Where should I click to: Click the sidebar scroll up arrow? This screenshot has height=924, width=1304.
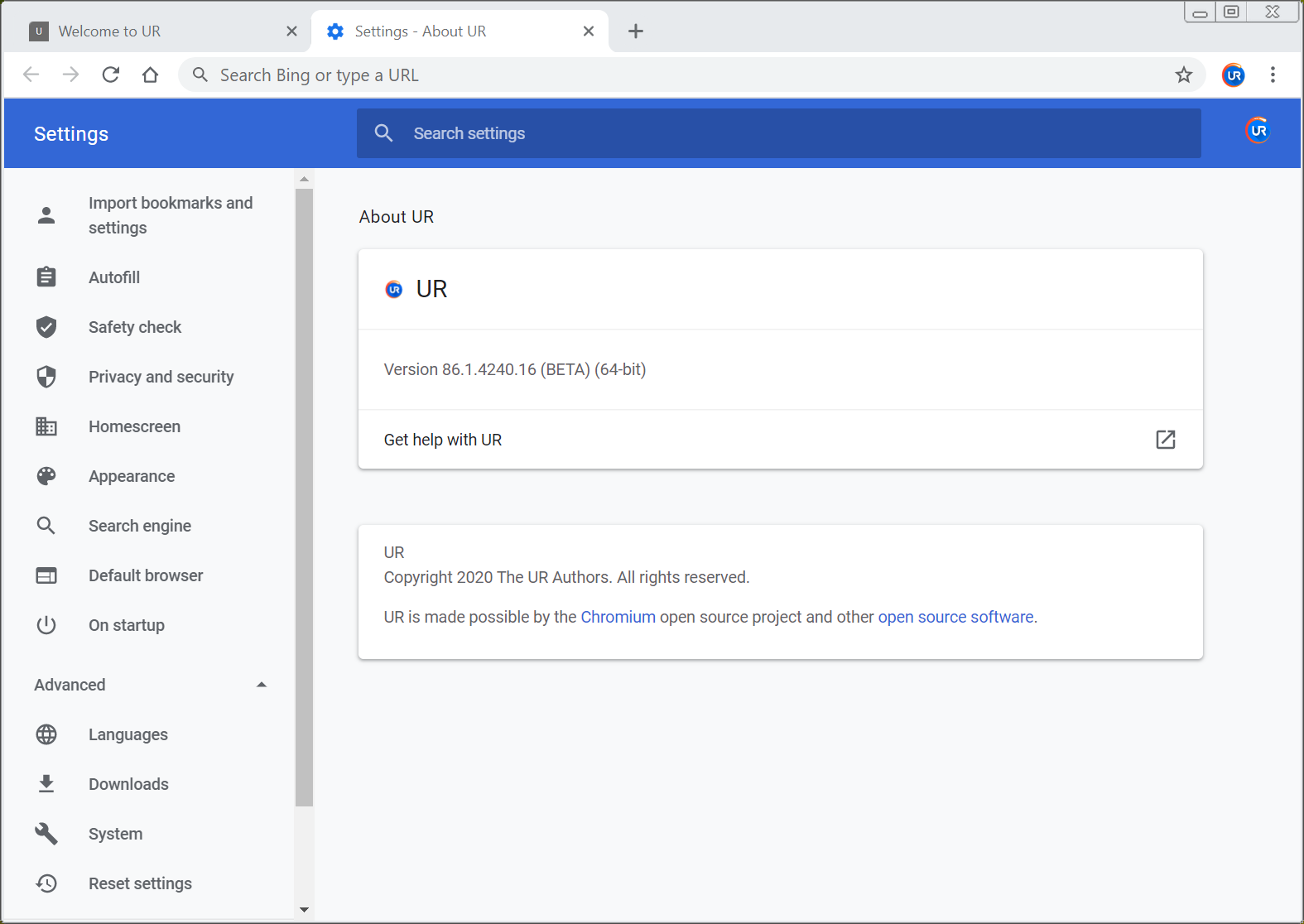tap(304, 179)
